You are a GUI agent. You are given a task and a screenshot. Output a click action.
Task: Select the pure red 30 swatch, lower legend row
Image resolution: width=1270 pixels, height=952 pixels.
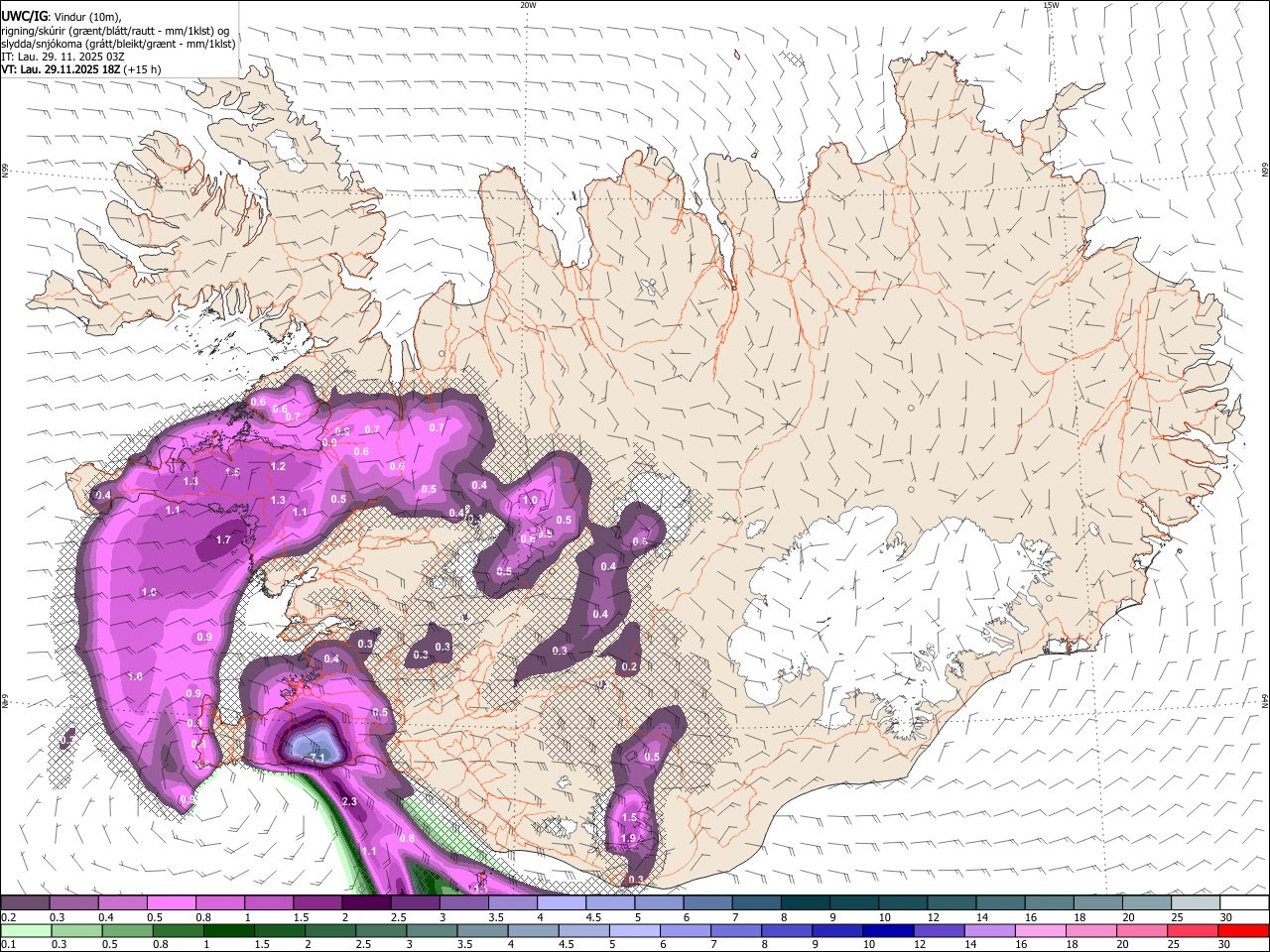1244,931
